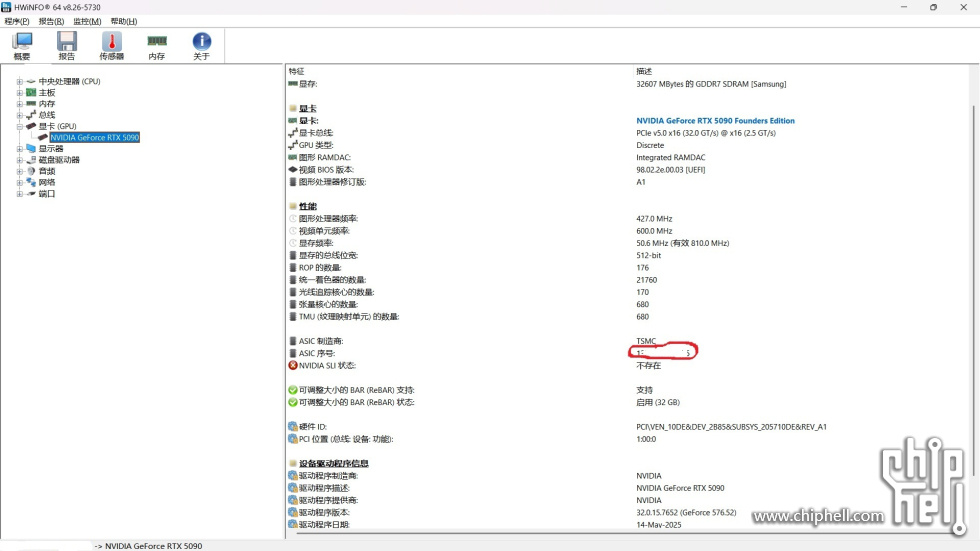Open the 传感器 sensors thermometer icon
980x551 pixels.
[112, 46]
